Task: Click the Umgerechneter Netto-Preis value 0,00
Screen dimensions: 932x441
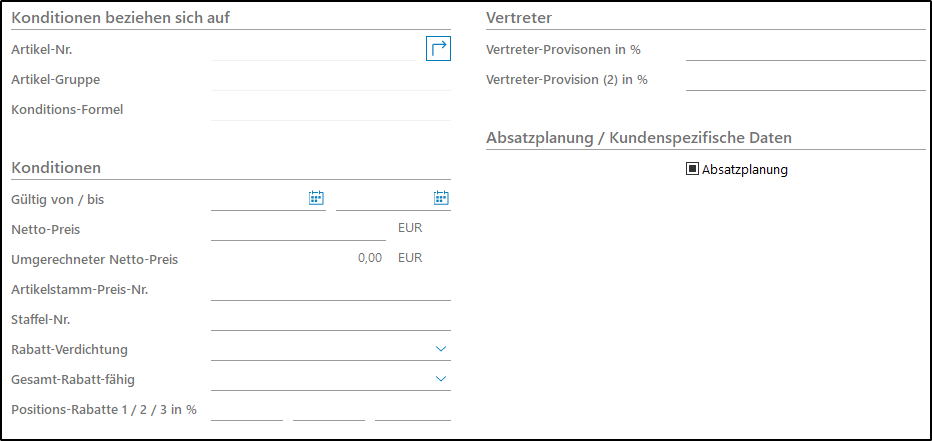Action: [369, 258]
